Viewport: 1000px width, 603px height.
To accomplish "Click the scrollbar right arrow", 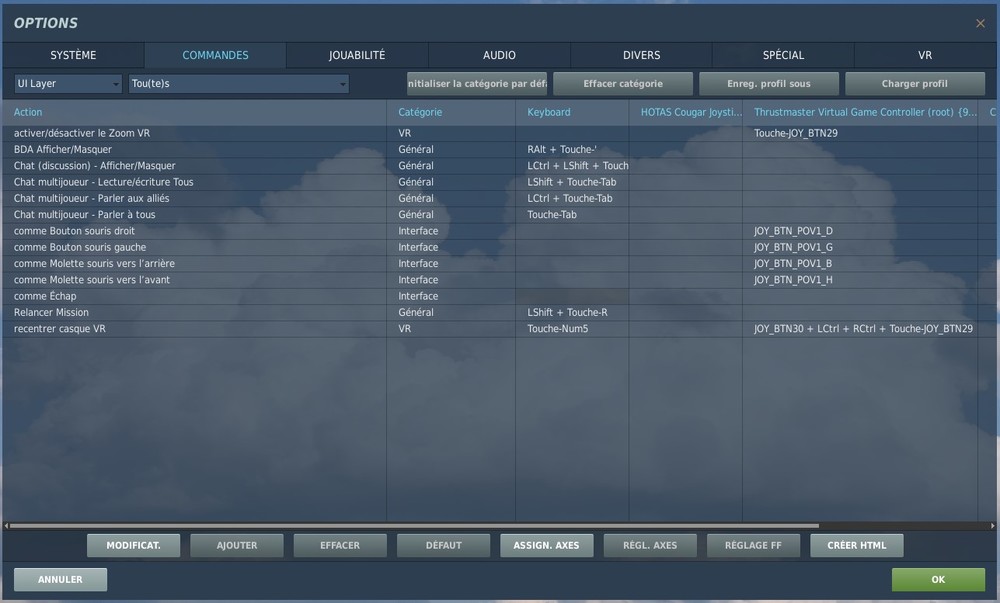I will 993,526.
